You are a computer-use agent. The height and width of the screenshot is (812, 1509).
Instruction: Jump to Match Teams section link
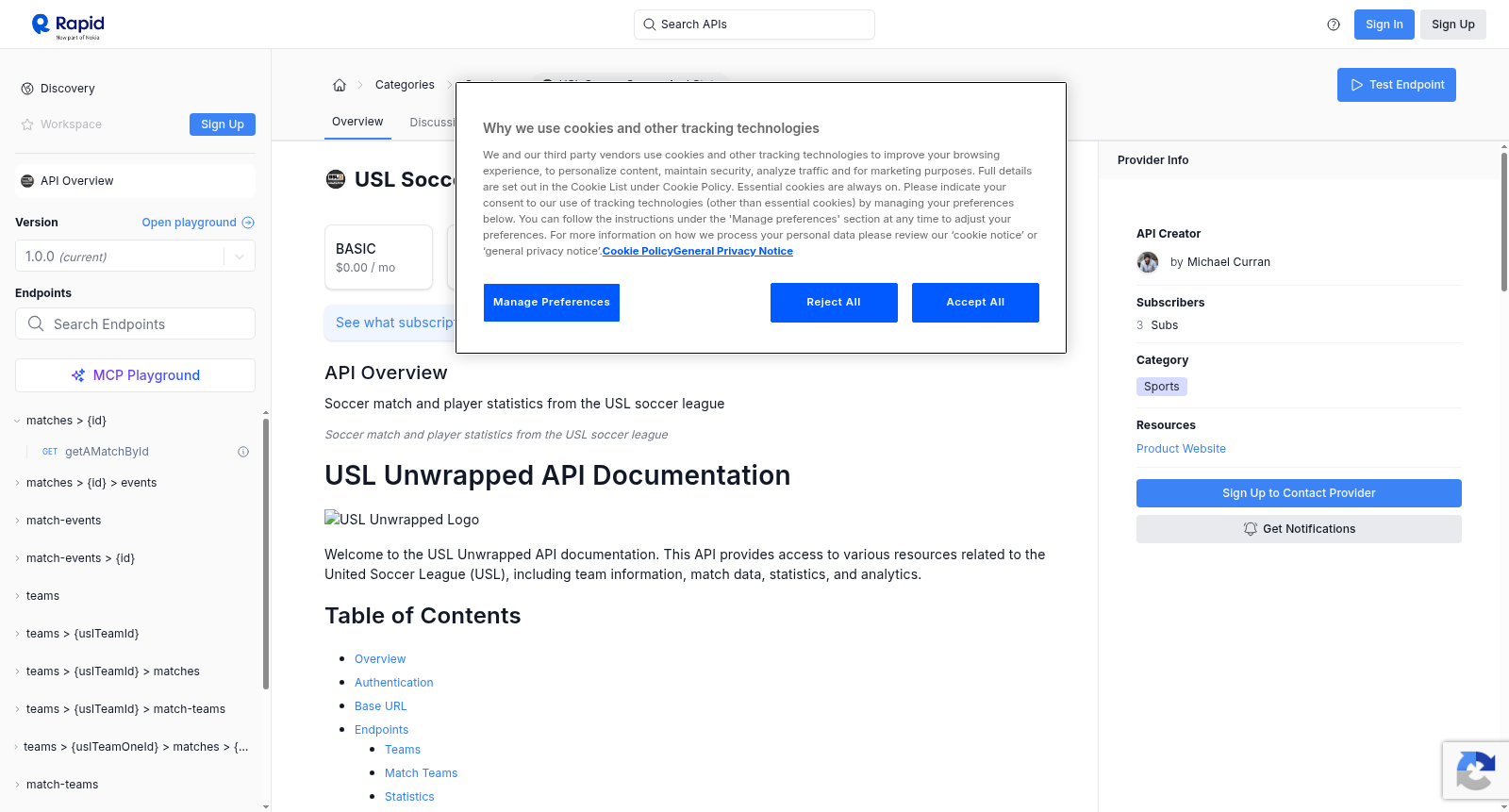421,773
